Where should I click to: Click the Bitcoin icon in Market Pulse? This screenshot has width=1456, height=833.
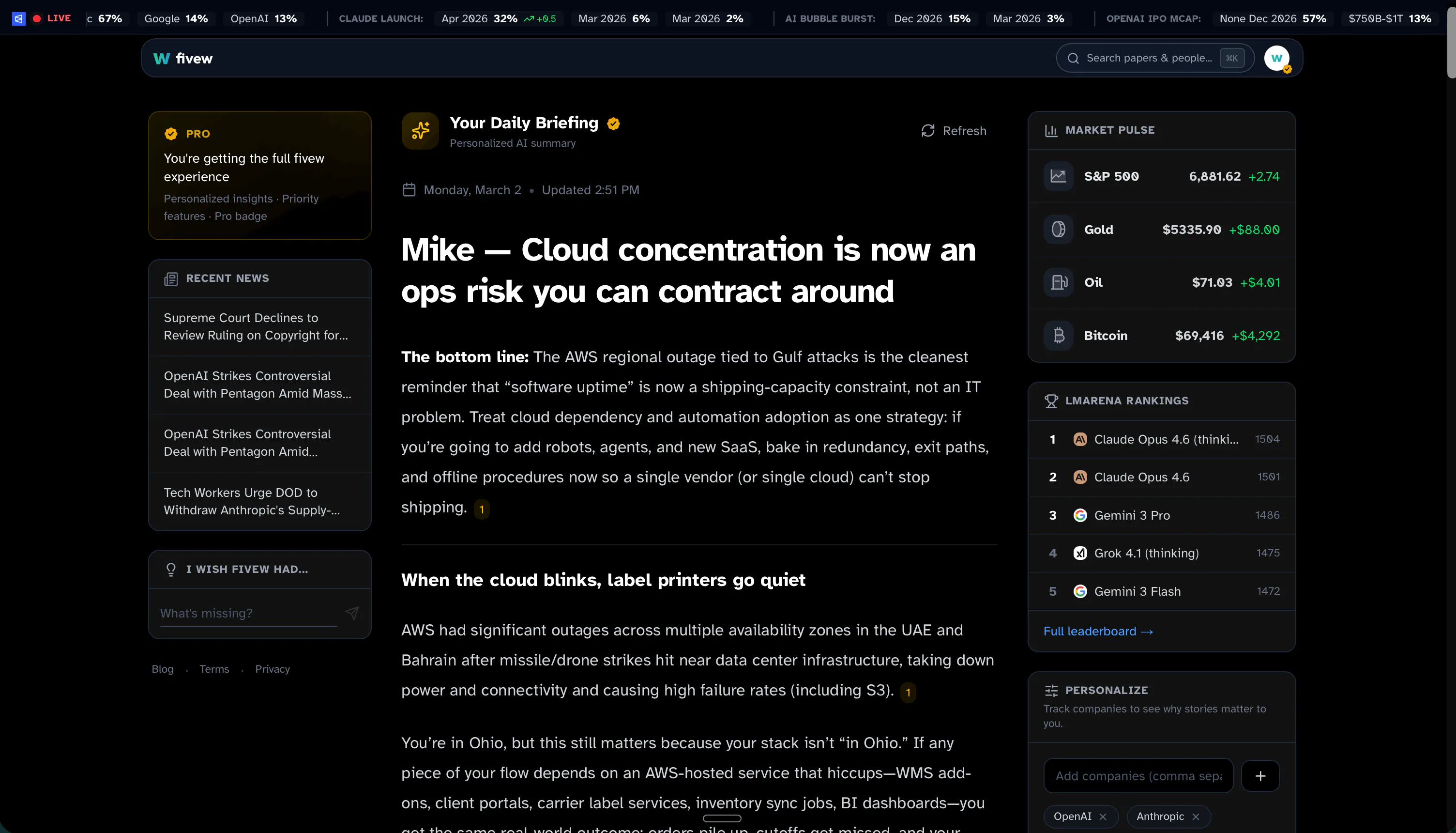[x=1058, y=335]
